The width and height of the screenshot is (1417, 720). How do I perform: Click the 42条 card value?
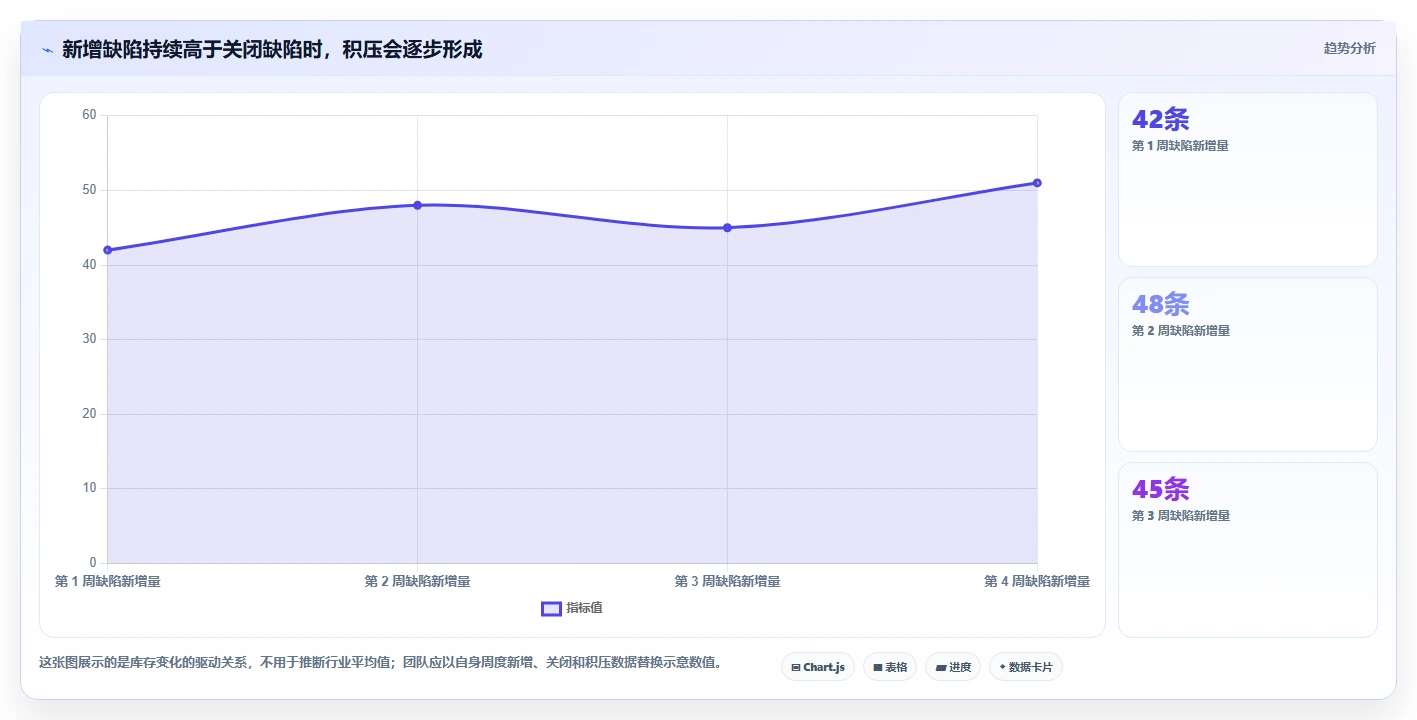tap(1160, 119)
